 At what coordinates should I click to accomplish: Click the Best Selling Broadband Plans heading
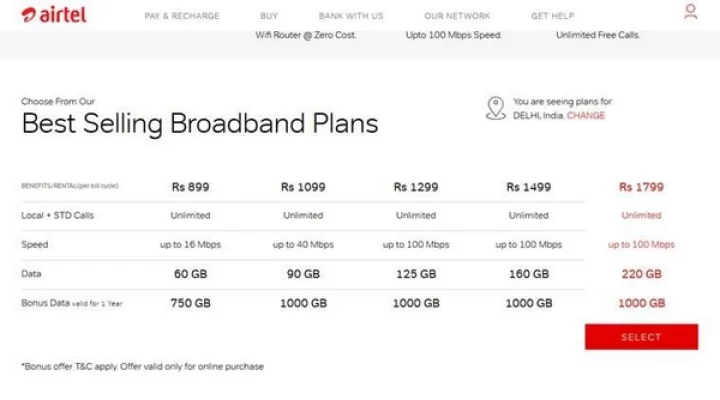click(x=200, y=124)
